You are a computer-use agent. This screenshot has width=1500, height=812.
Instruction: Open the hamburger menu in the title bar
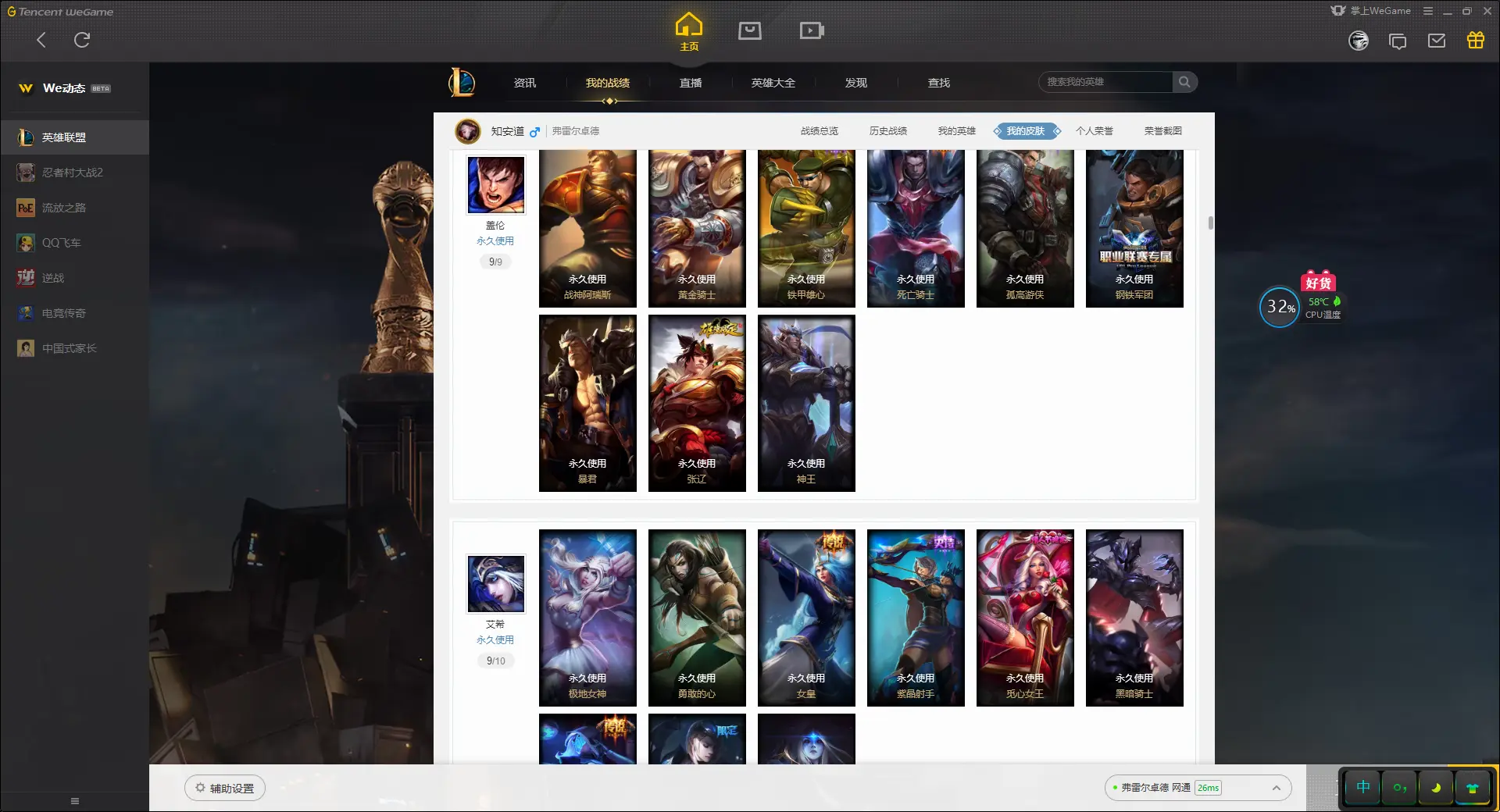tap(1428, 11)
